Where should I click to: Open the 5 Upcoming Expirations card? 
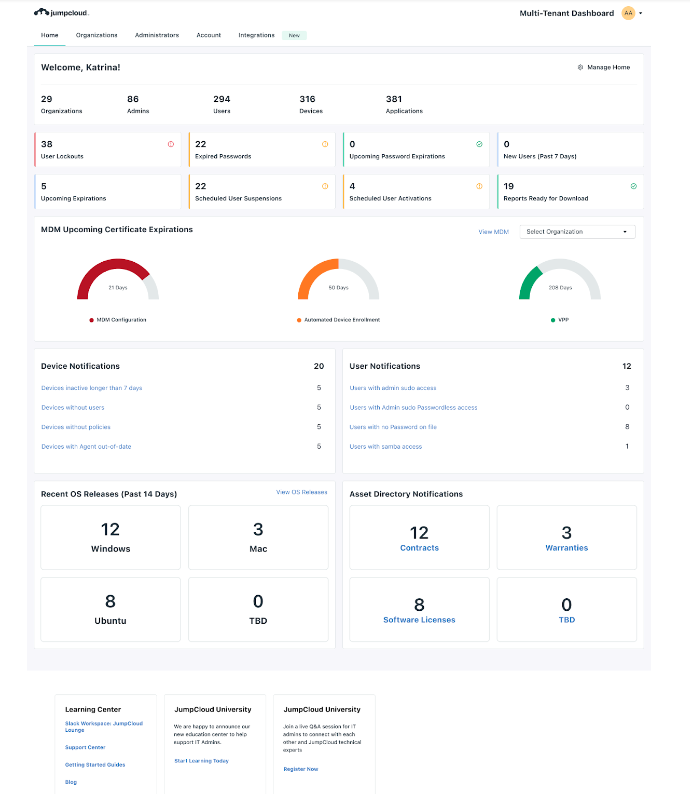click(107, 192)
